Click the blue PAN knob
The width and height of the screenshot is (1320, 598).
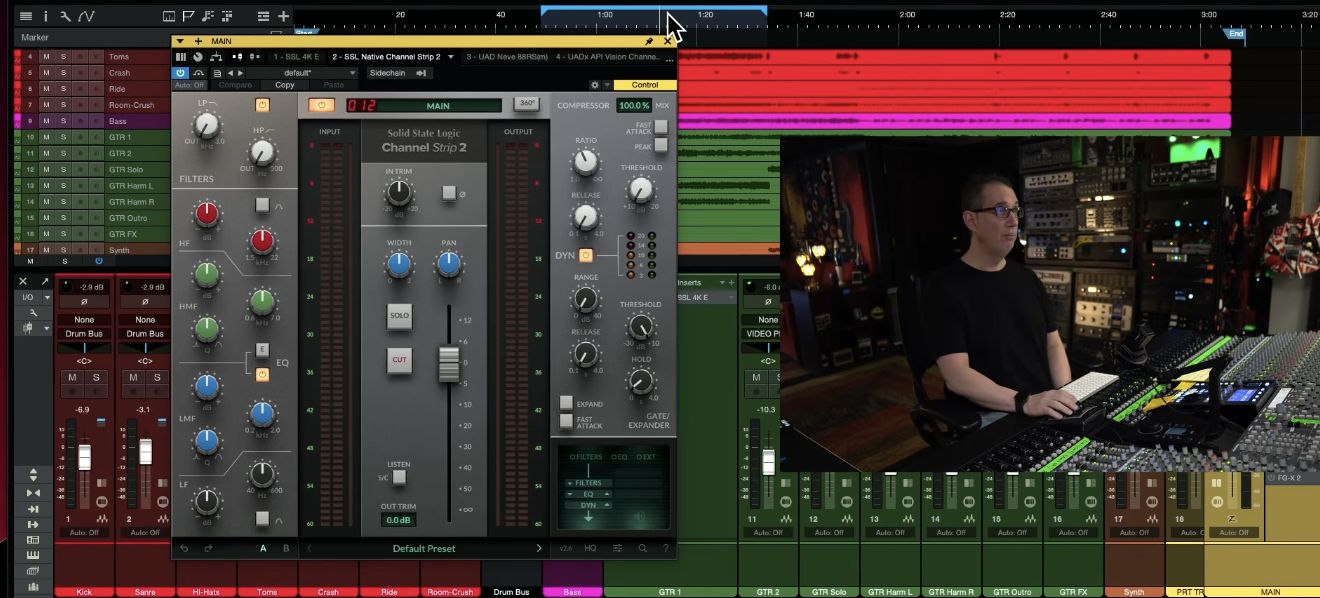pyautogui.click(x=449, y=264)
